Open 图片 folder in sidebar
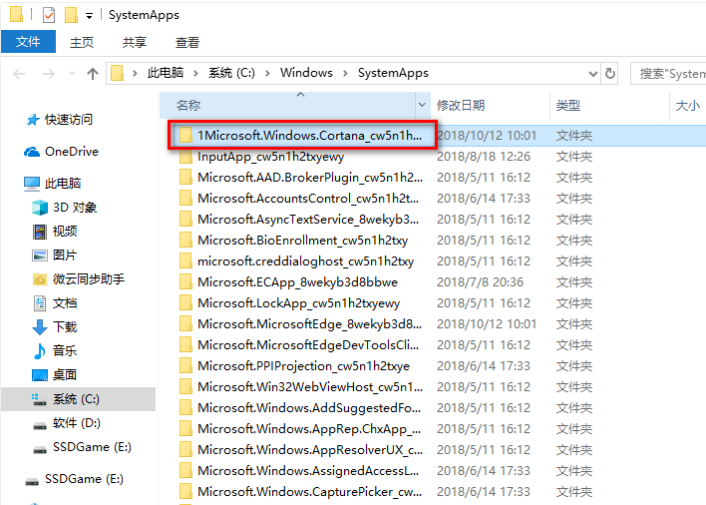Image resolution: width=706 pixels, height=505 pixels. 55,255
